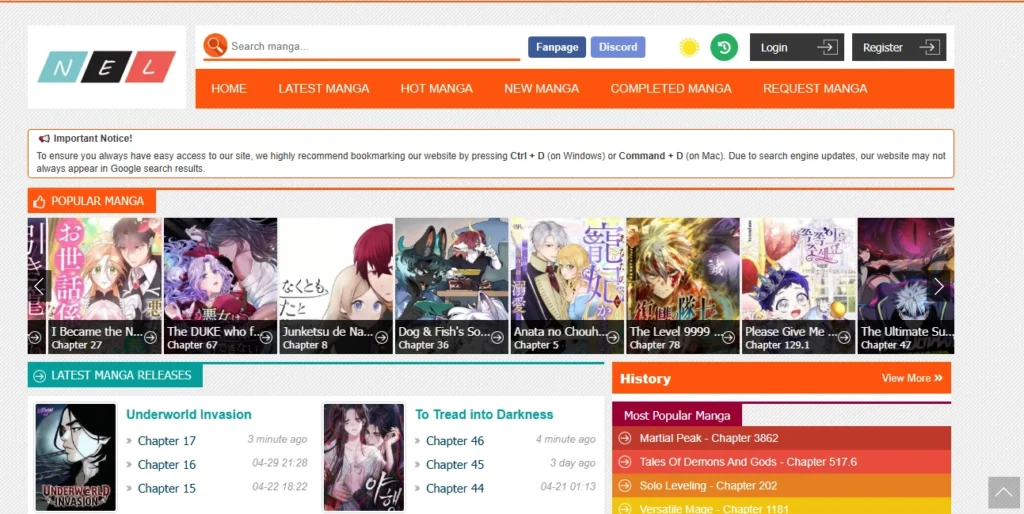Click the arrow icon on Dog & Fish's So... card
This screenshot has width=1024, height=514.
[497, 337]
